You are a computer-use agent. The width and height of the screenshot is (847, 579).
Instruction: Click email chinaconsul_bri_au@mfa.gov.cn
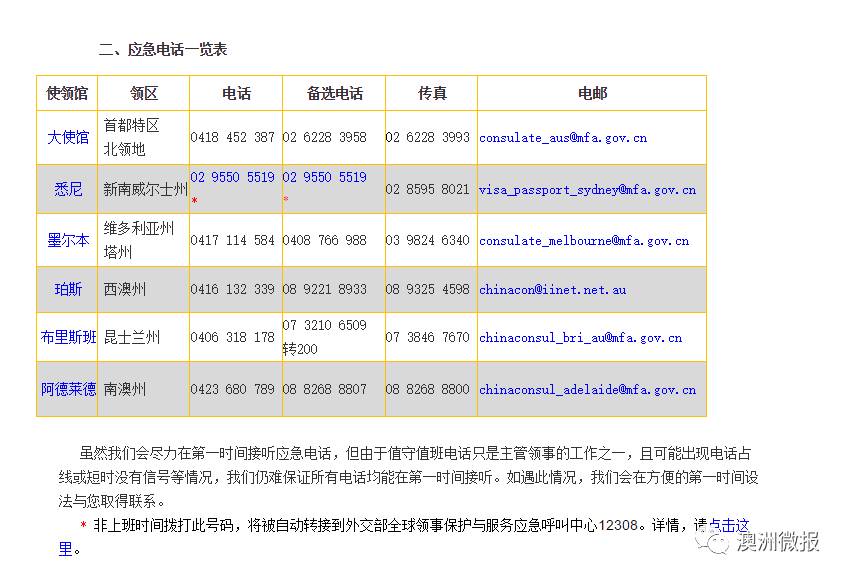click(580, 338)
